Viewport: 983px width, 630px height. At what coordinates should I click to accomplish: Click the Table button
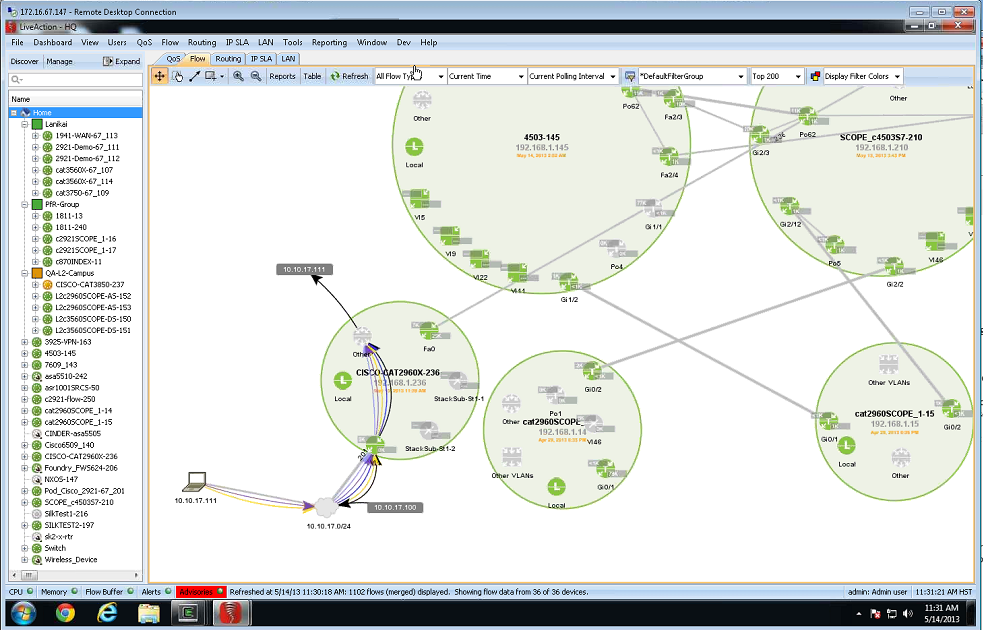pyautogui.click(x=312, y=76)
